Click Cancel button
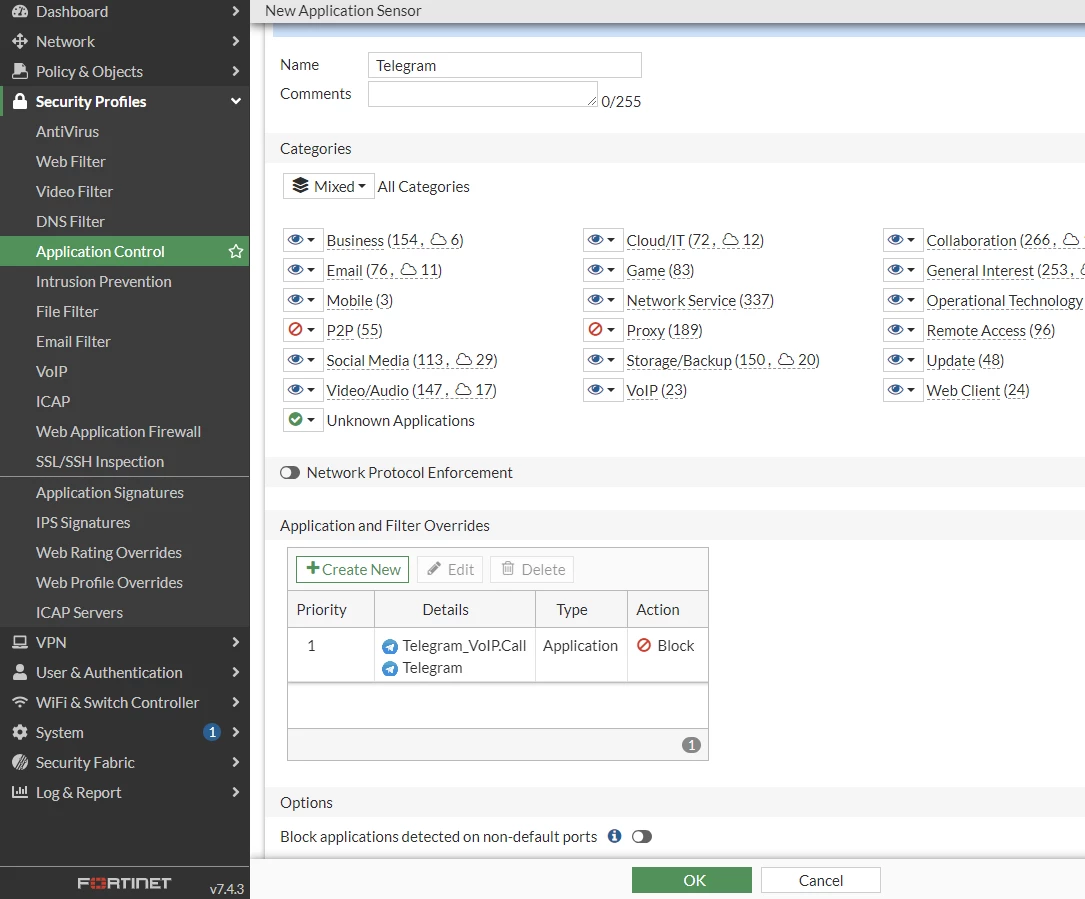 821,880
